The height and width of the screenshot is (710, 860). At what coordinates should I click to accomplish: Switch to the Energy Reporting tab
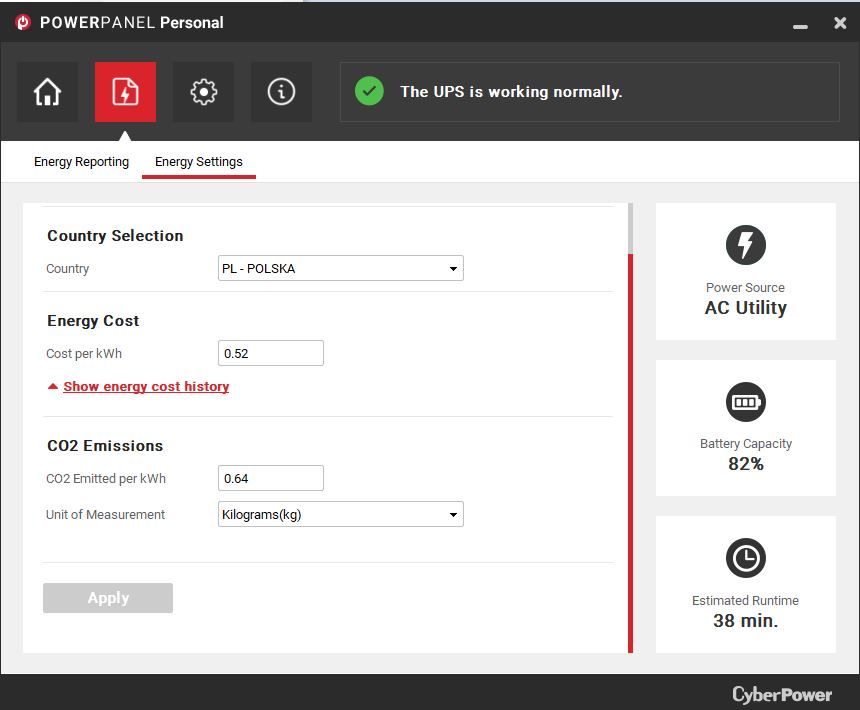tap(81, 162)
